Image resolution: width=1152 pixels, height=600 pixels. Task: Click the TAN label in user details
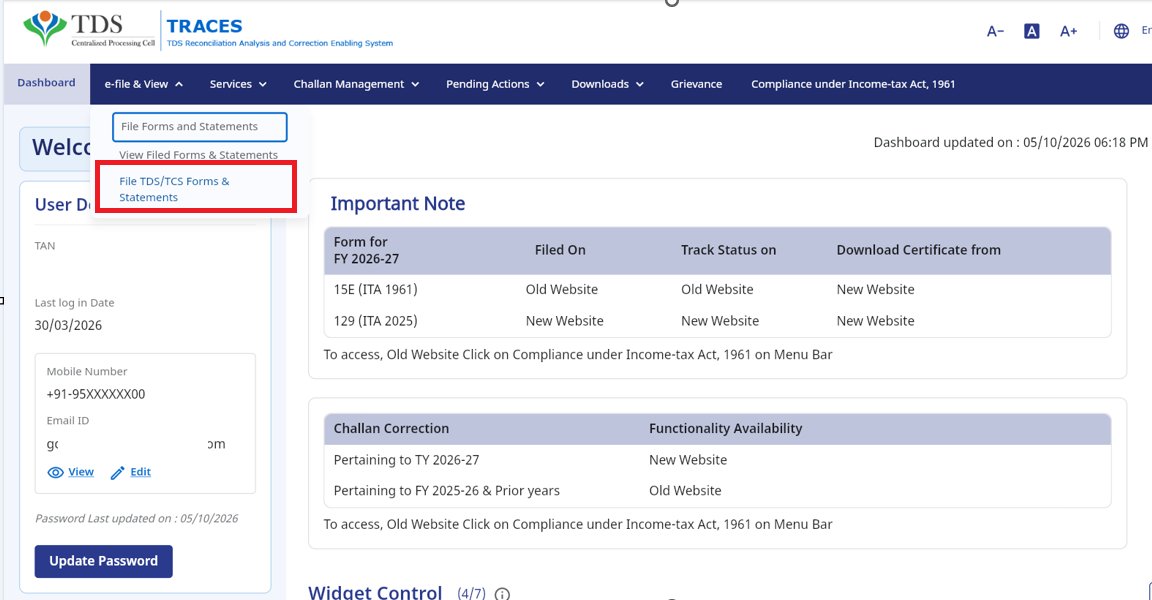click(45, 246)
